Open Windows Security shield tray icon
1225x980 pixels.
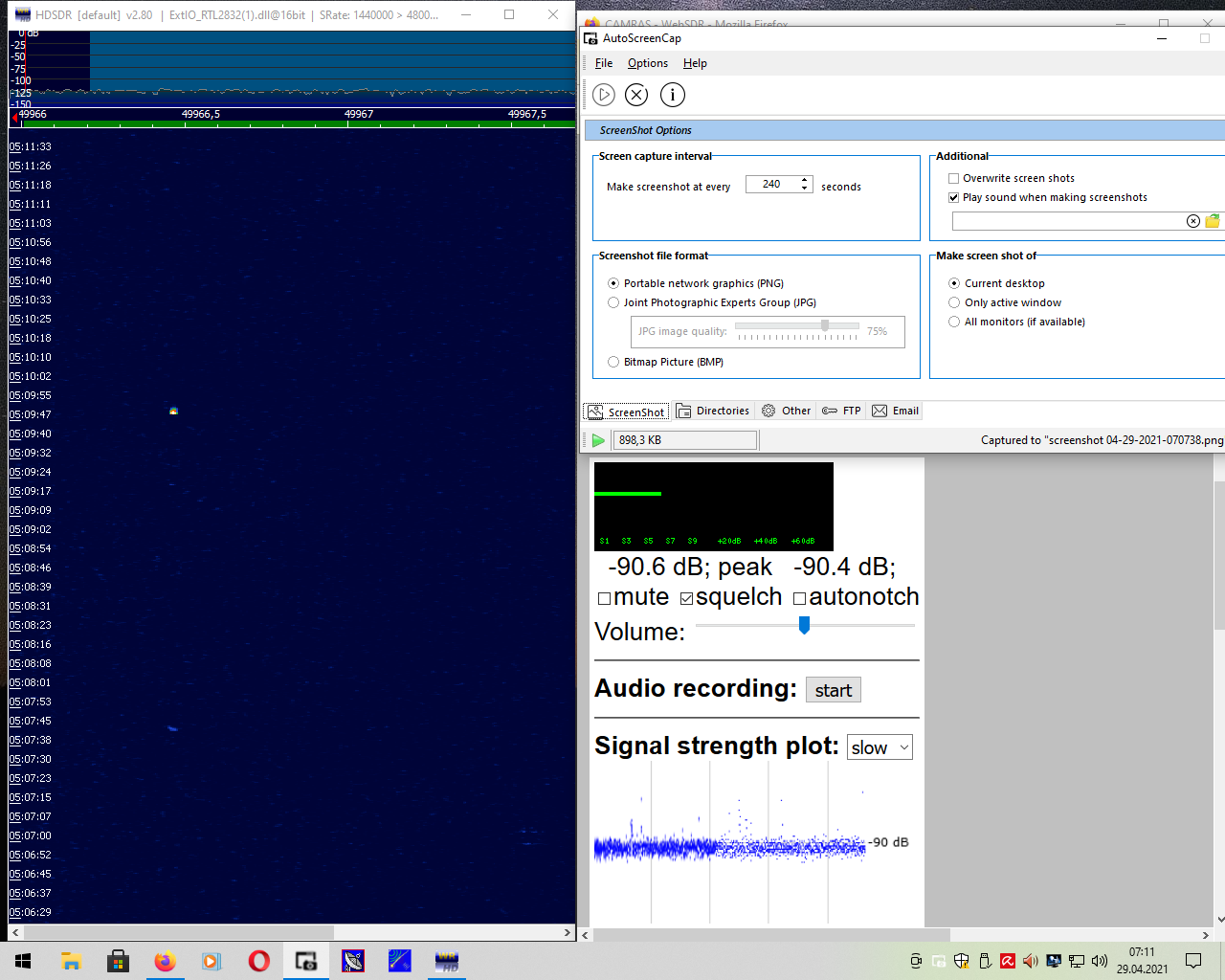click(x=962, y=961)
